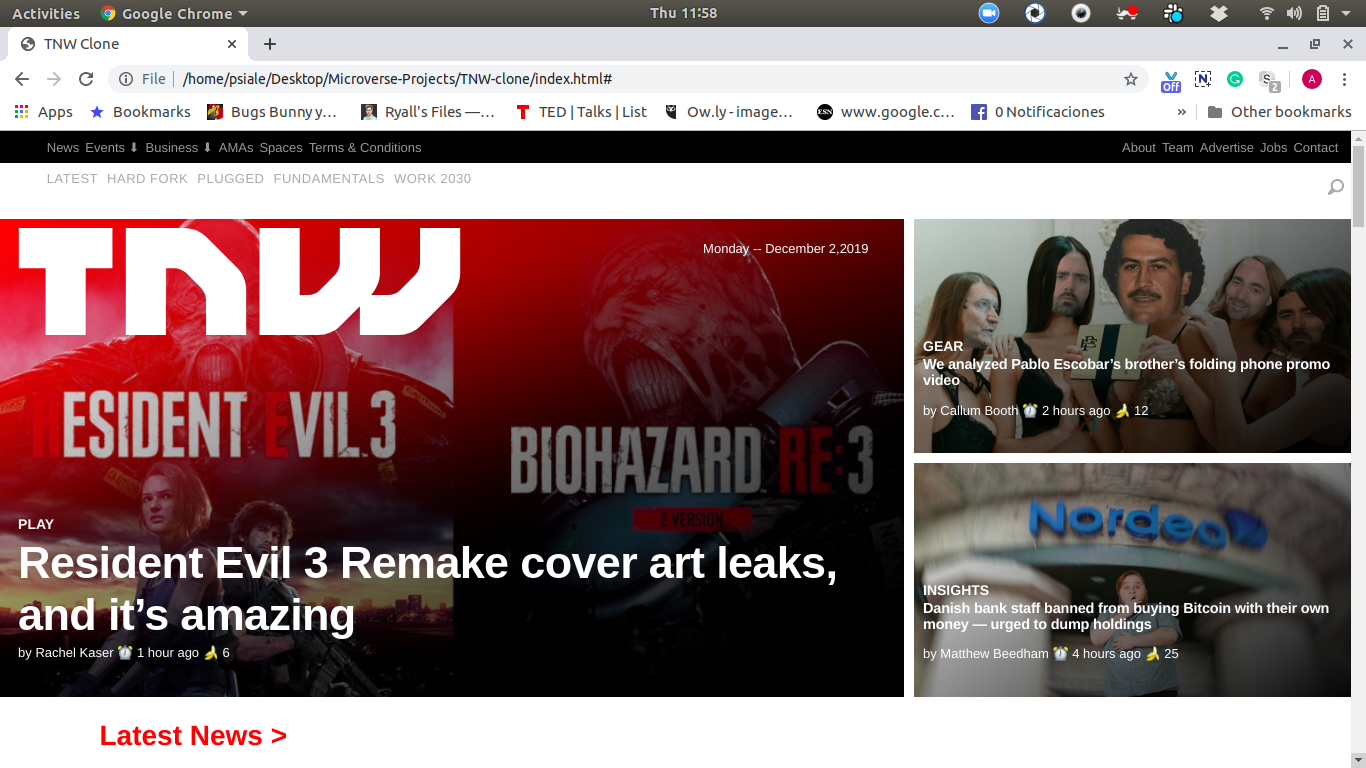Open the LATEST section link
1366x768 pixels.
72,178
